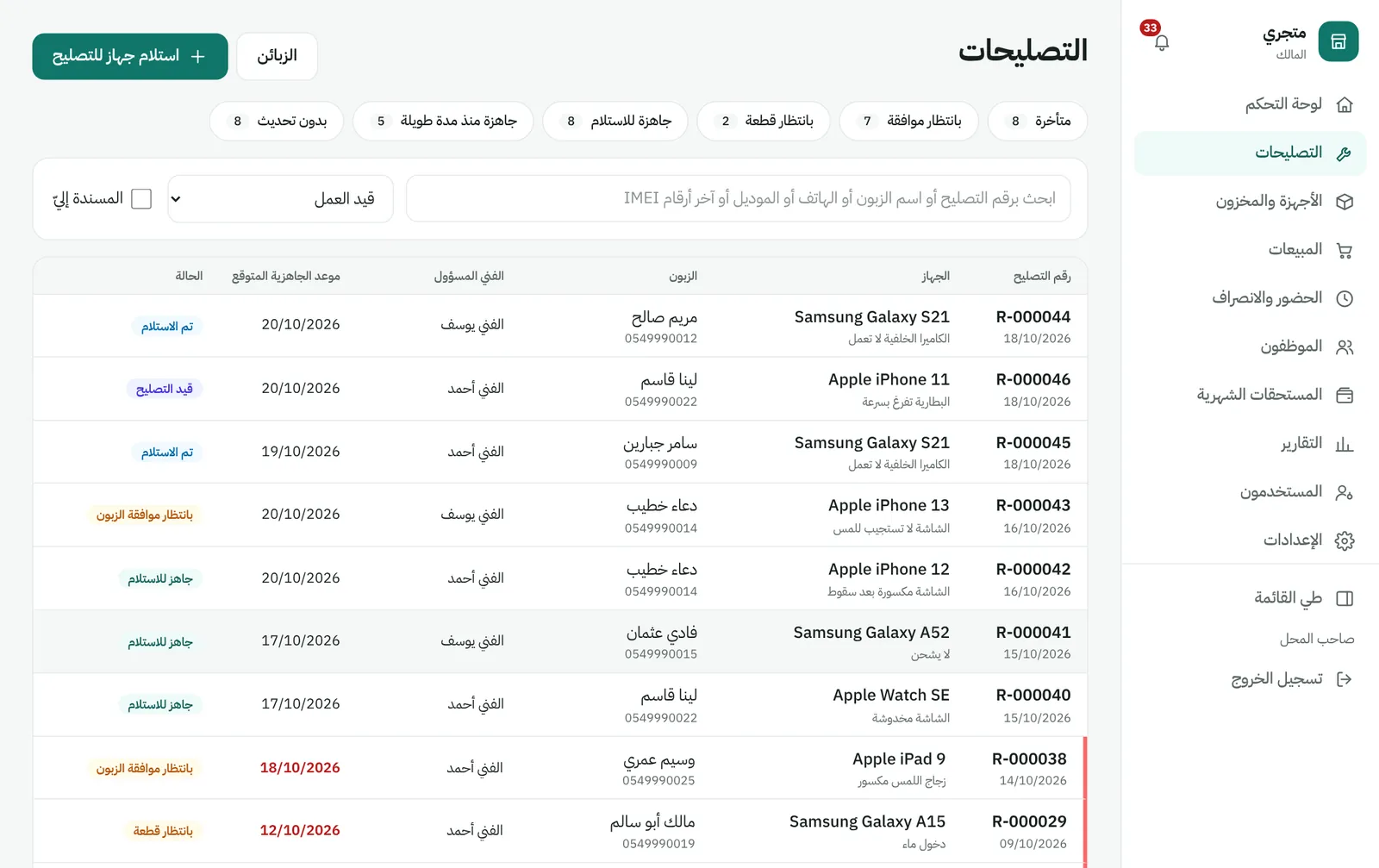This screenshot has width=1379, height=868.
Task: Click the chart icon beside التقارير
Action: click(x=1344, y=444)
